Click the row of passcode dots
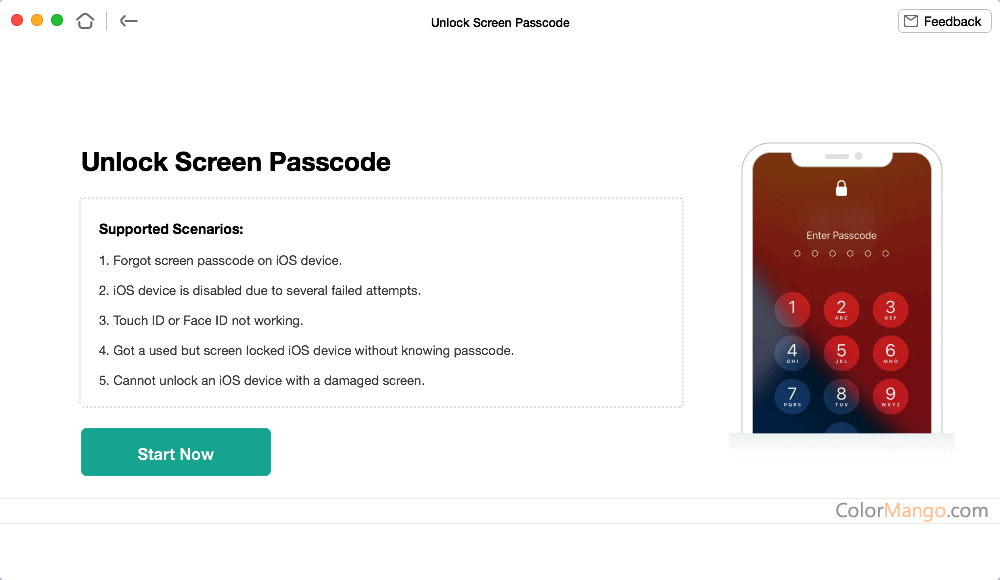 [841, 254]
